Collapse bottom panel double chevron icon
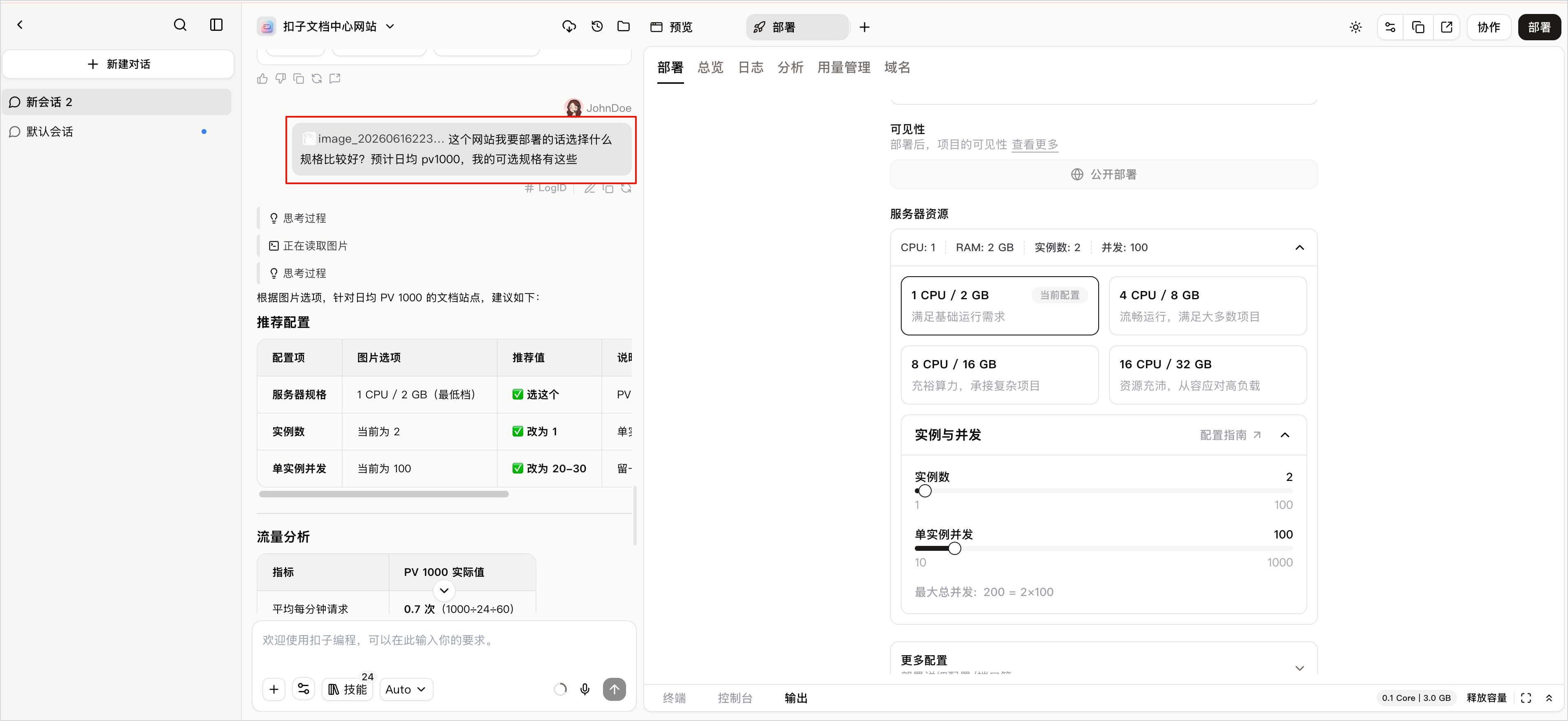The image size is (1568, 721). (1549, 698)
